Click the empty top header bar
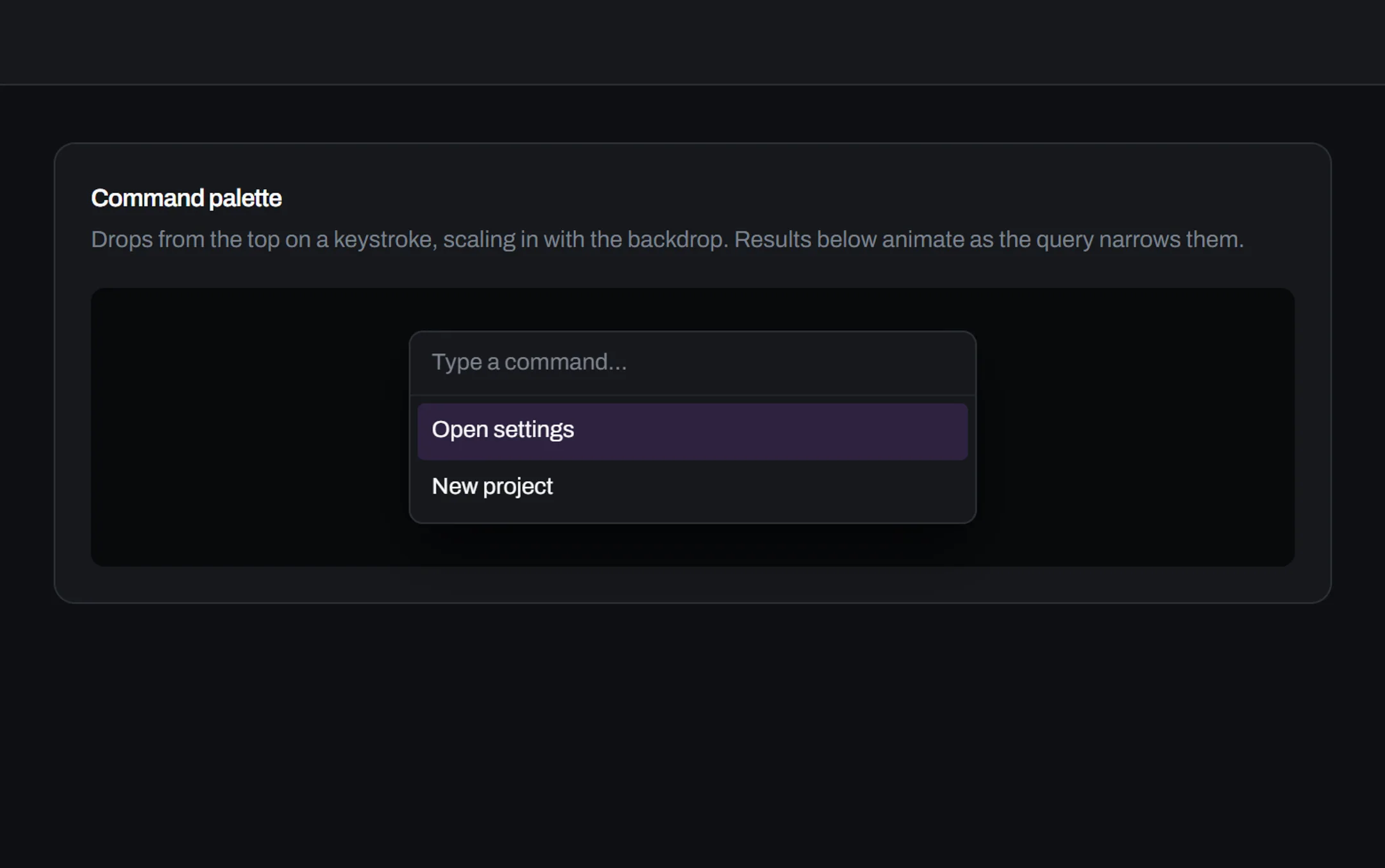 tap(692, 42)
